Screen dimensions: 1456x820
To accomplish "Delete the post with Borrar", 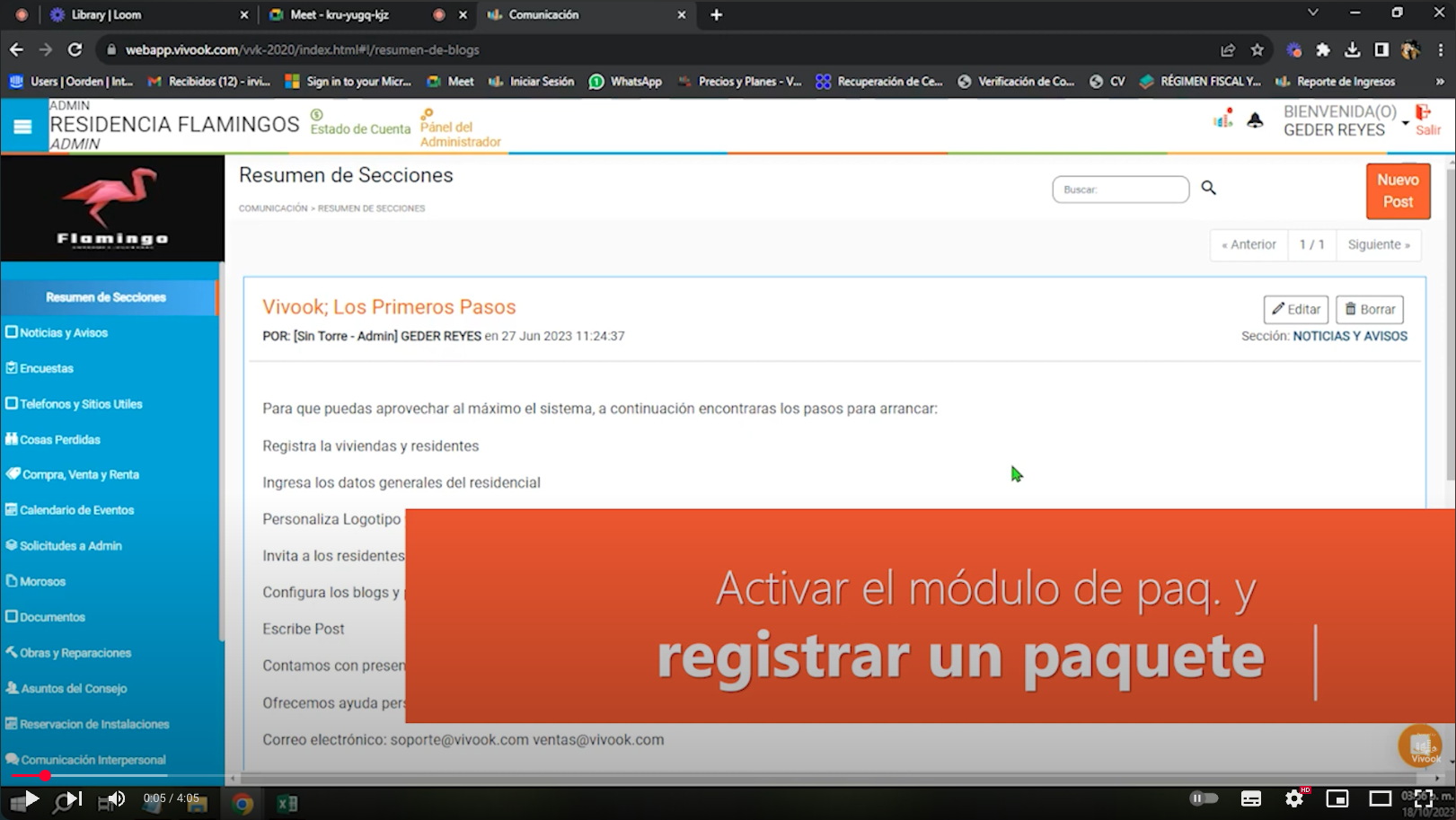I will [1370, 309].
